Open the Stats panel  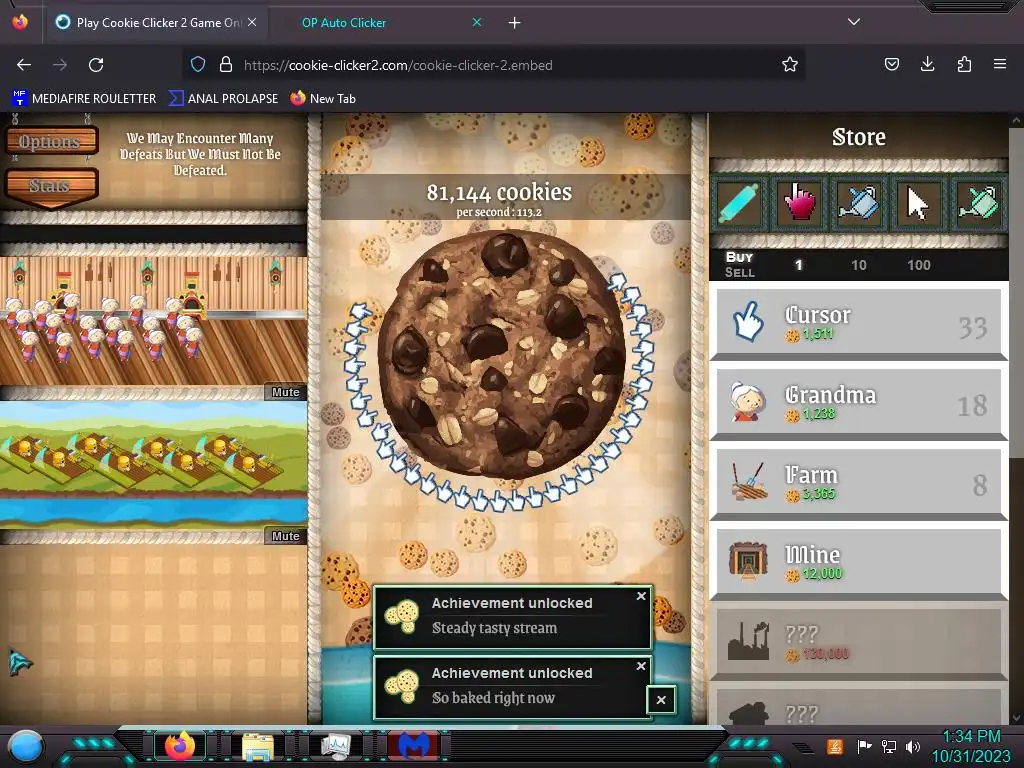pos(51,187)
